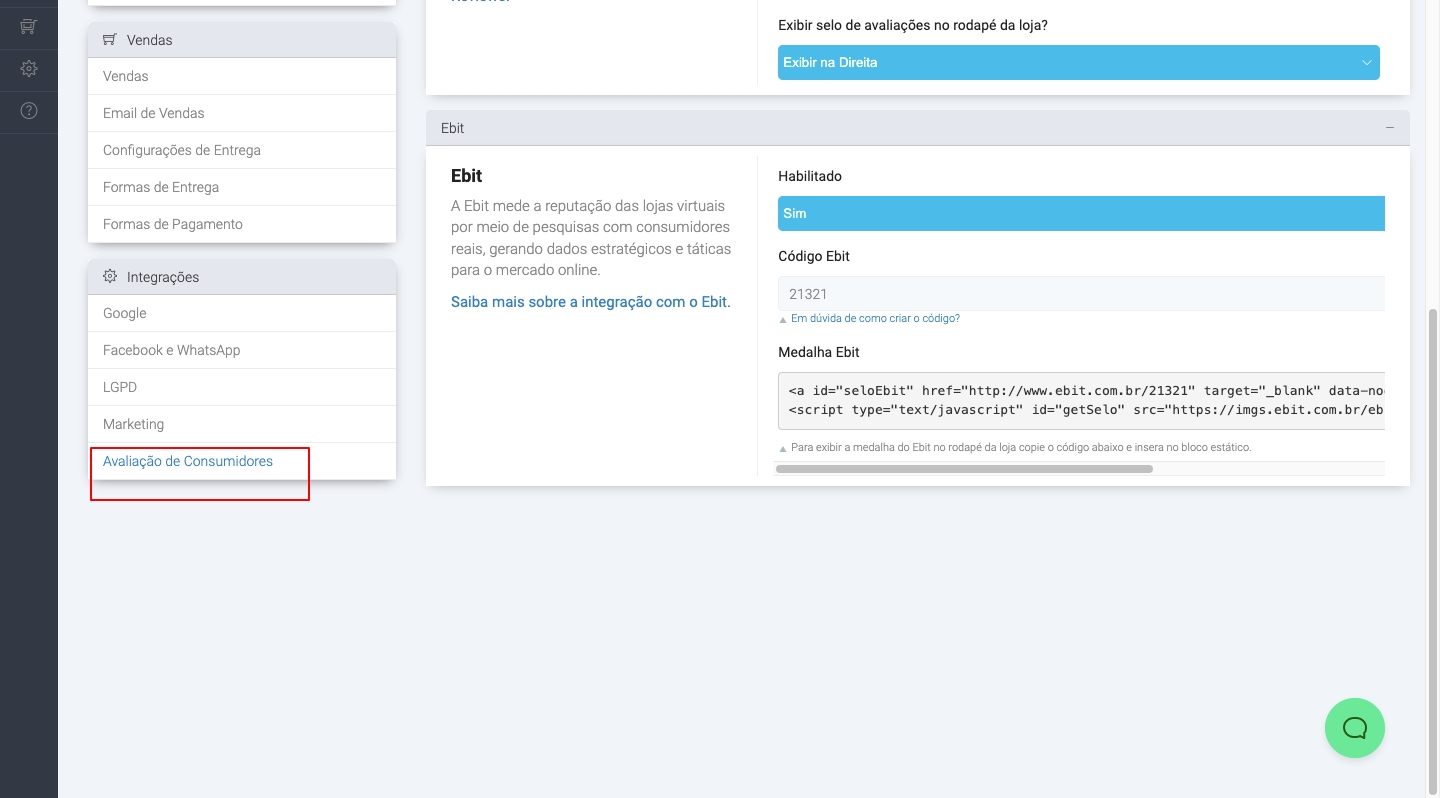The image size is (1440, 798).
Task: Click the horizontal scrollbar under Medalha Ebit
Action: click(x=964, y=468)
